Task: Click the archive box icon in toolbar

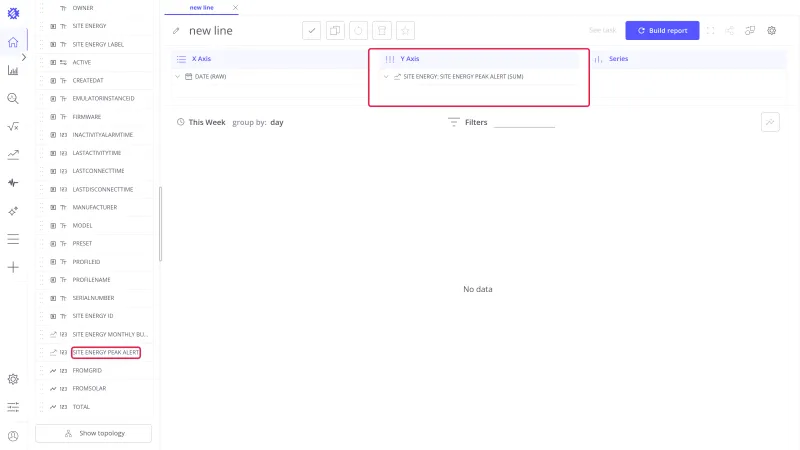Action: click(382, 31)
